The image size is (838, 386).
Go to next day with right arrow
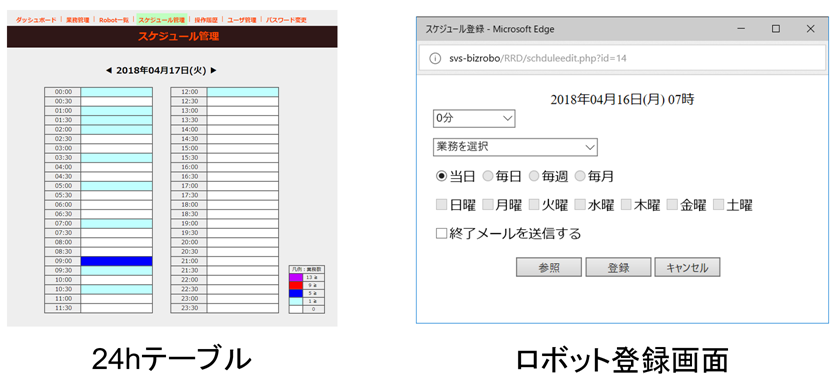[x=214, y=71]
